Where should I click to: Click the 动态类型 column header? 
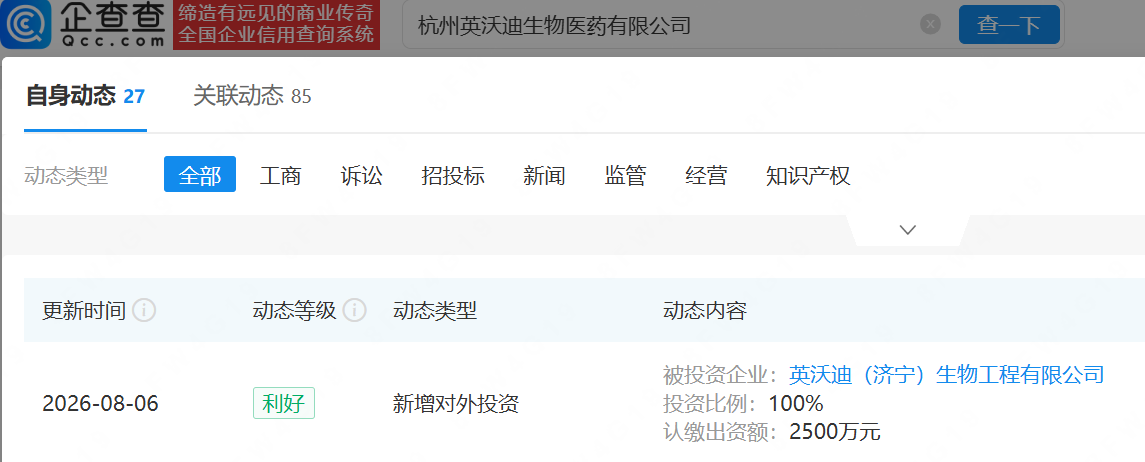click(x=434, y=311)
